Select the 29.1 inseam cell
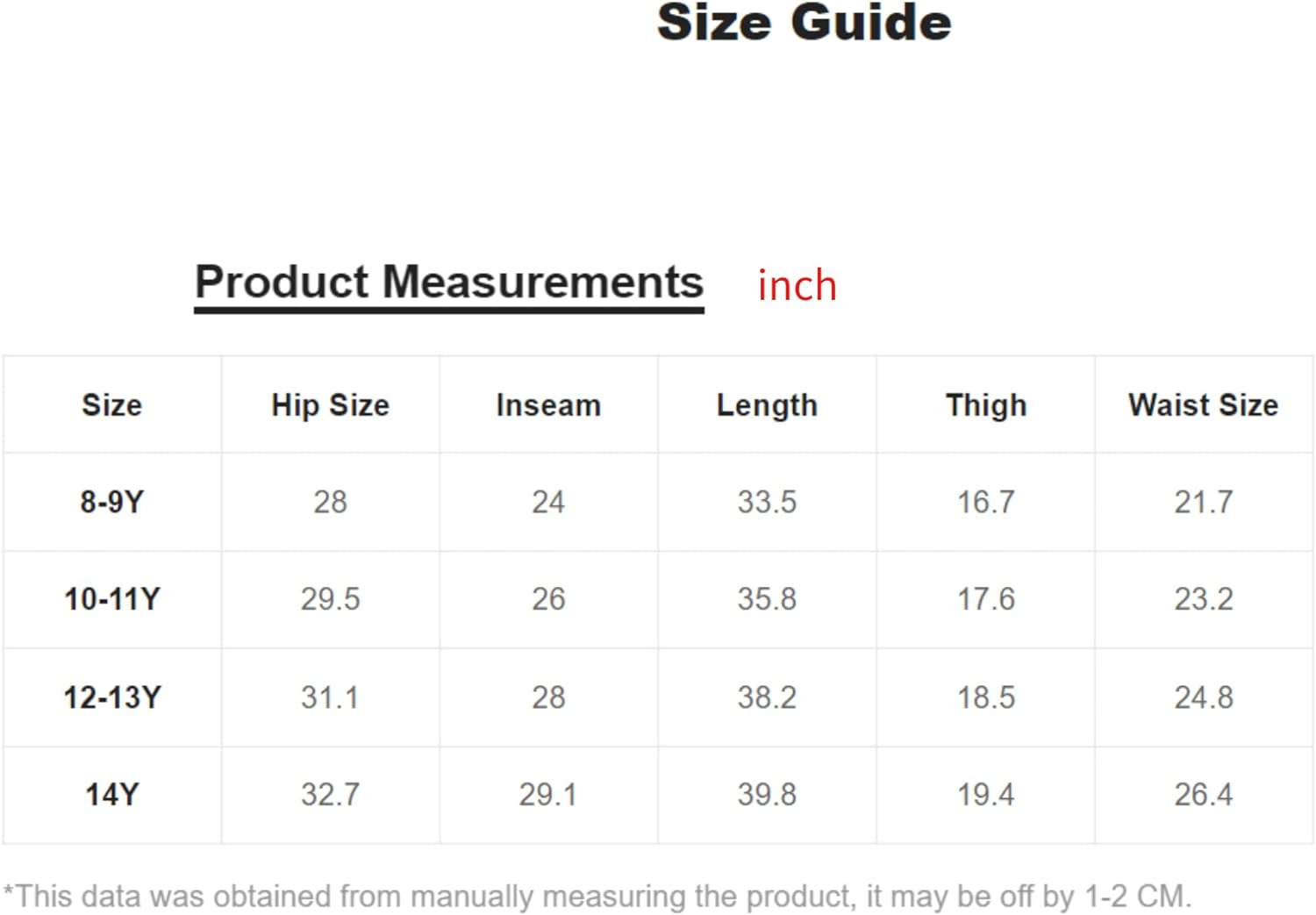1316x915 pixels. click(x=548, y=795)
